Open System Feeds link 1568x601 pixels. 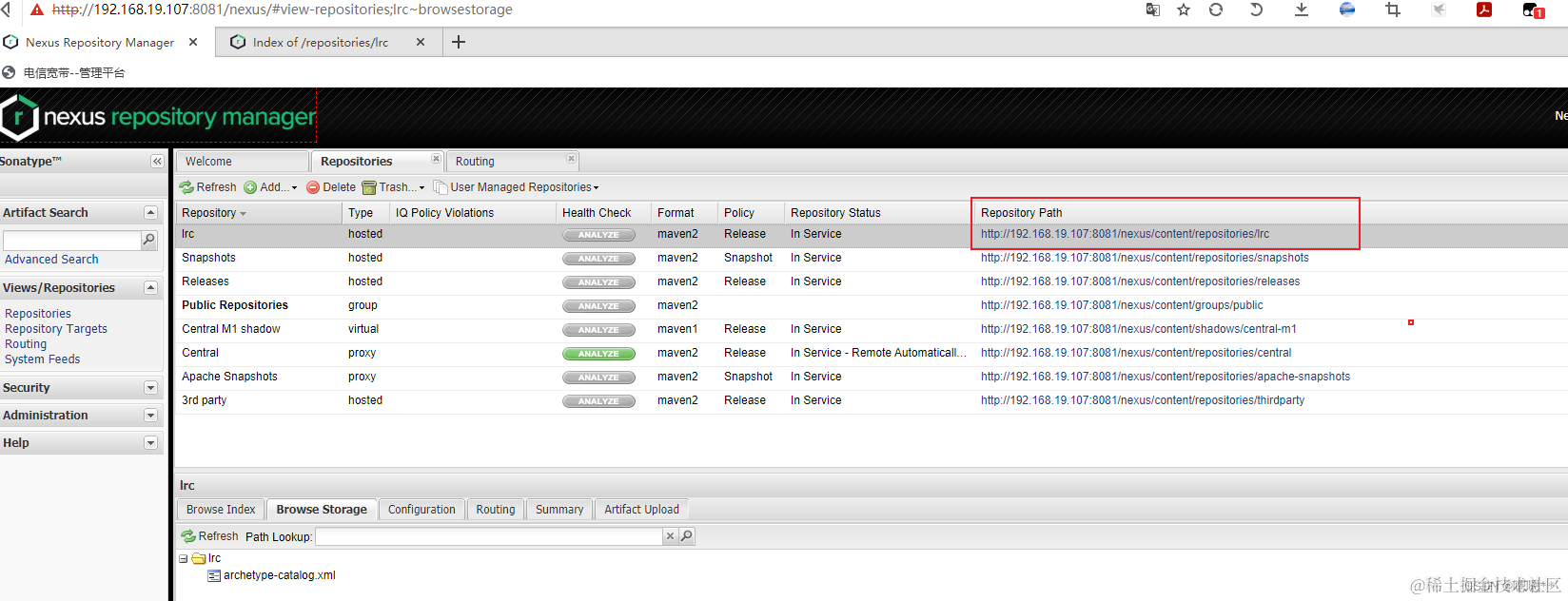tap(43, 359)
